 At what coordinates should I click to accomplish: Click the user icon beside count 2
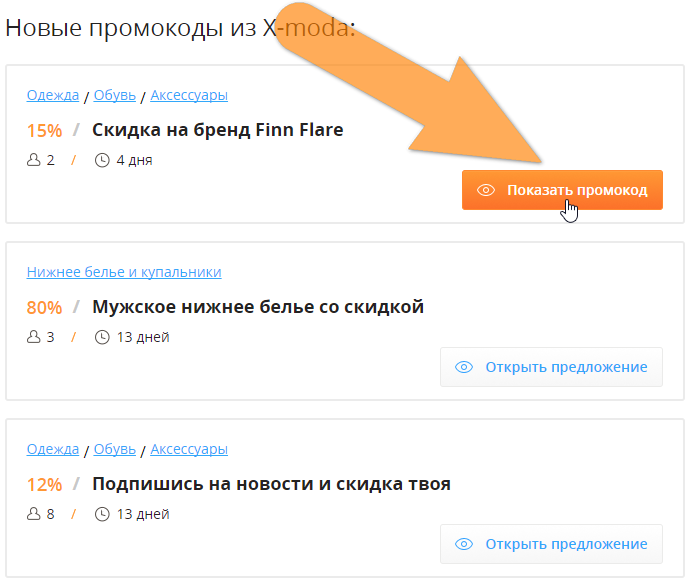pos(33,160)
